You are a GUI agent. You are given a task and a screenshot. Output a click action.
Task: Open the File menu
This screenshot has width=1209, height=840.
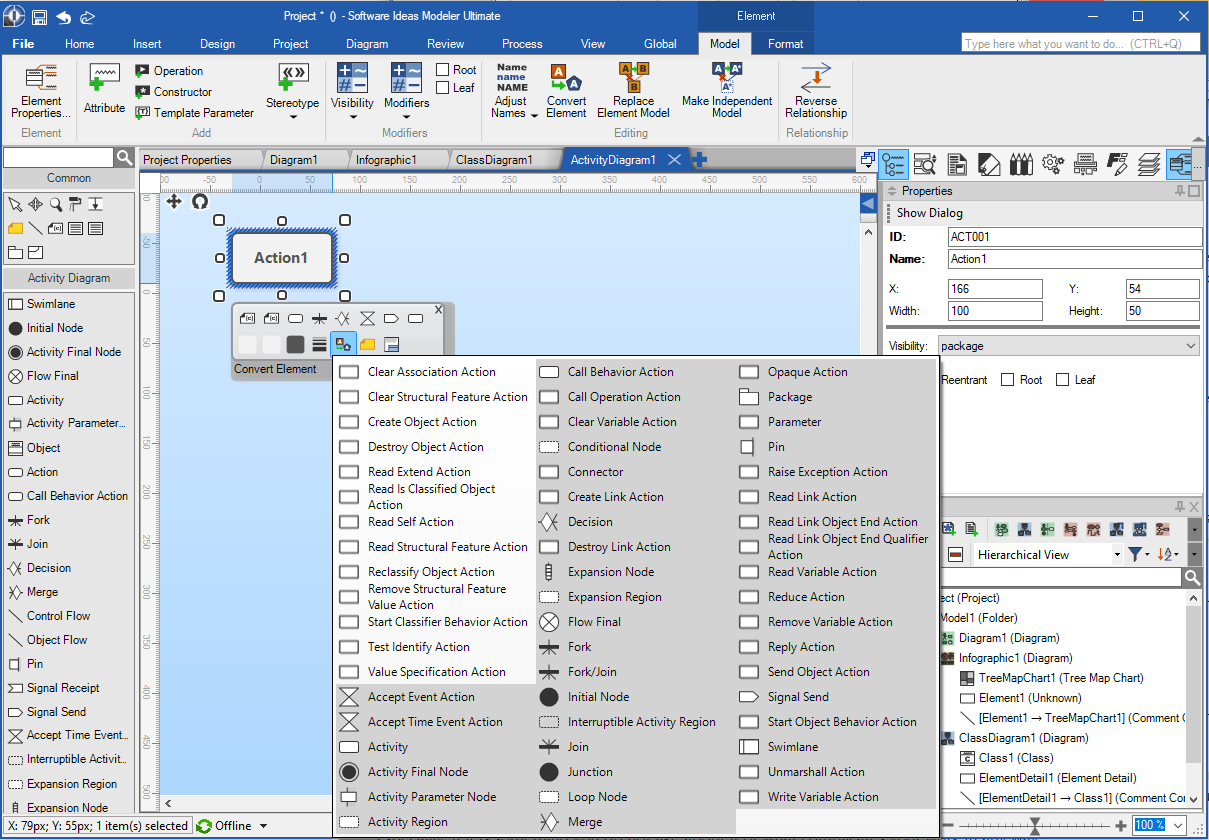(x=23, y=44)
